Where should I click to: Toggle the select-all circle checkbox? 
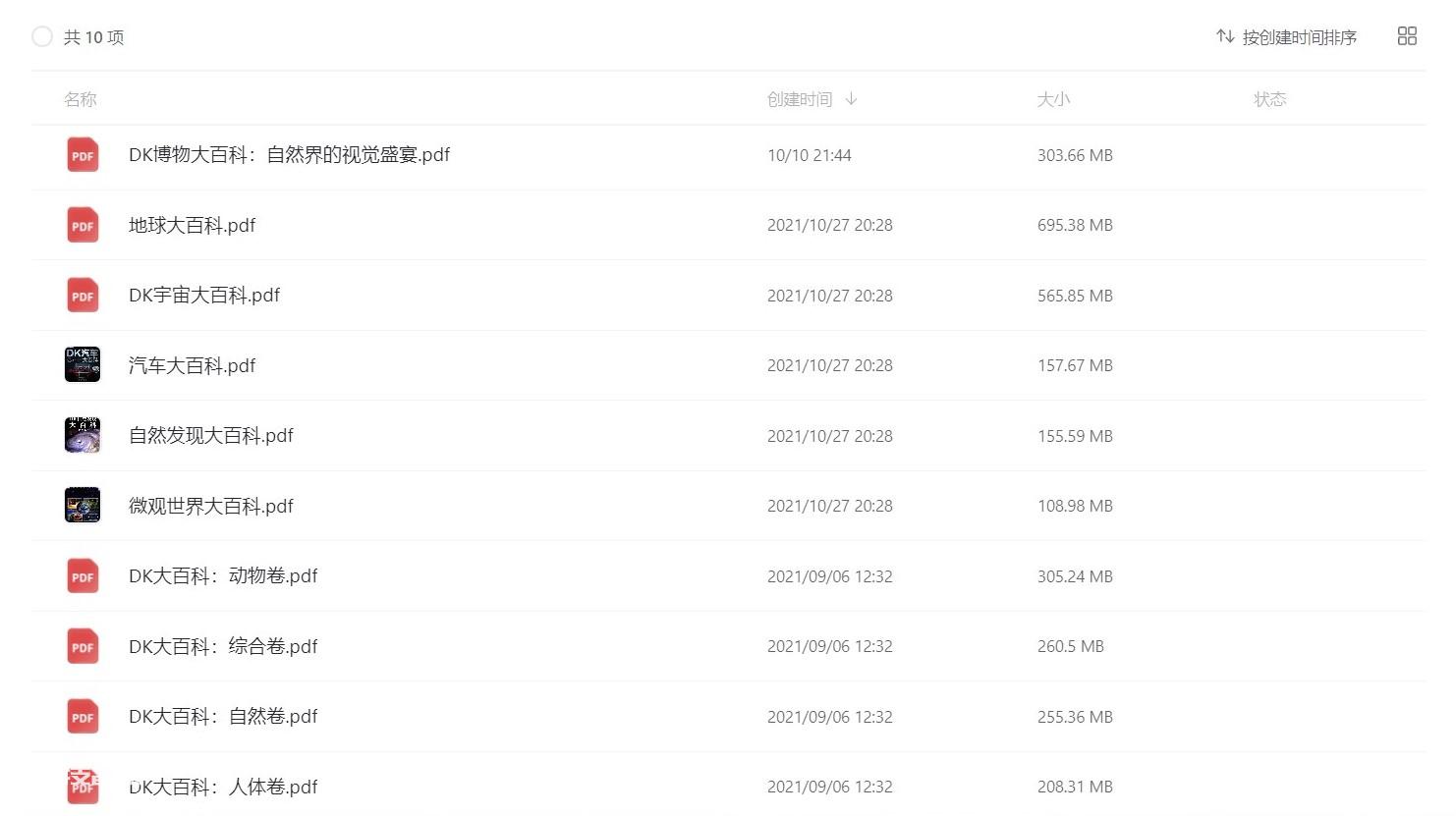tap(42, 37)
